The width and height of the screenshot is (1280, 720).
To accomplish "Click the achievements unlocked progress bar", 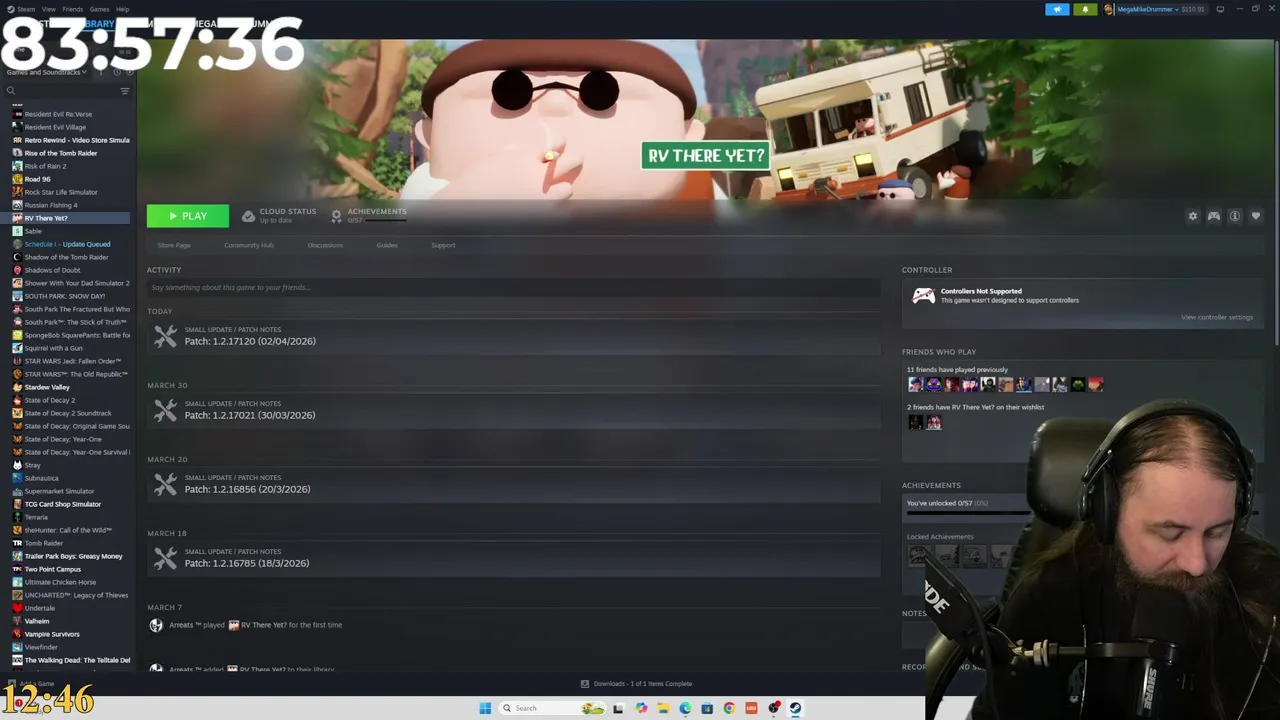I will point(968,513).
